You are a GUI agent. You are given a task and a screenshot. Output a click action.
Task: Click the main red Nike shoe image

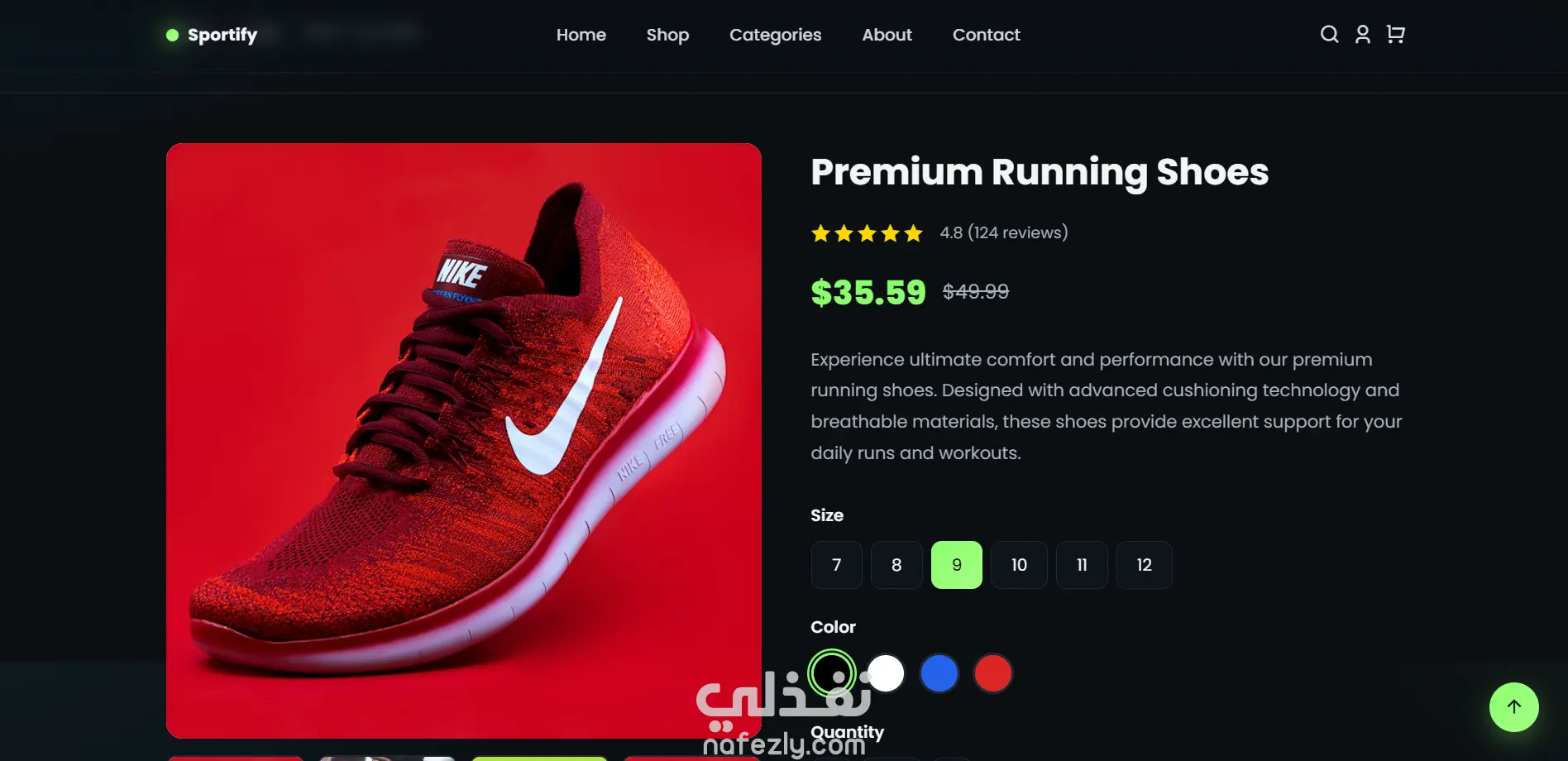pyautogui.click(x=463, y=440)
